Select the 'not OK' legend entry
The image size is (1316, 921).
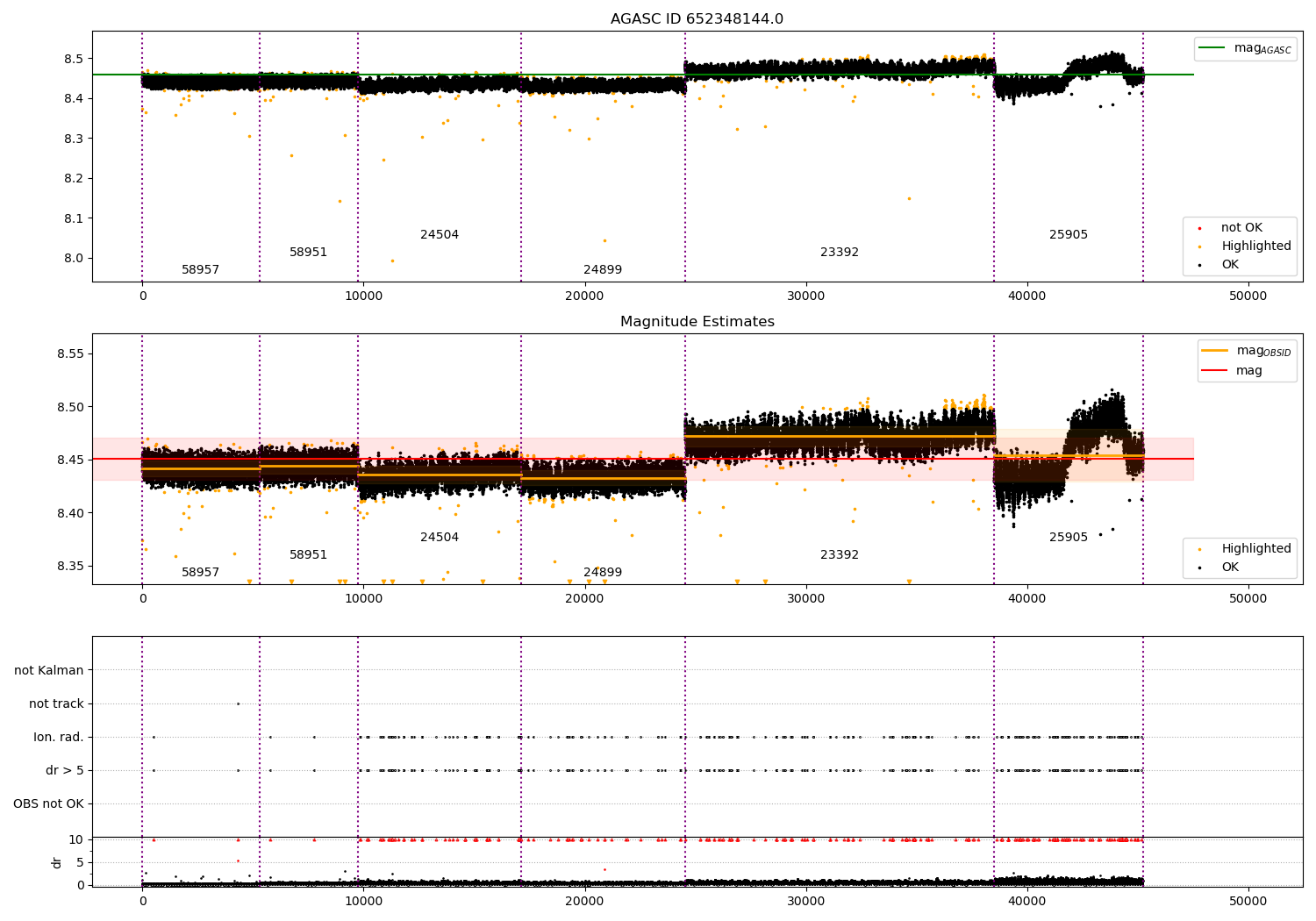point(1241,228)
